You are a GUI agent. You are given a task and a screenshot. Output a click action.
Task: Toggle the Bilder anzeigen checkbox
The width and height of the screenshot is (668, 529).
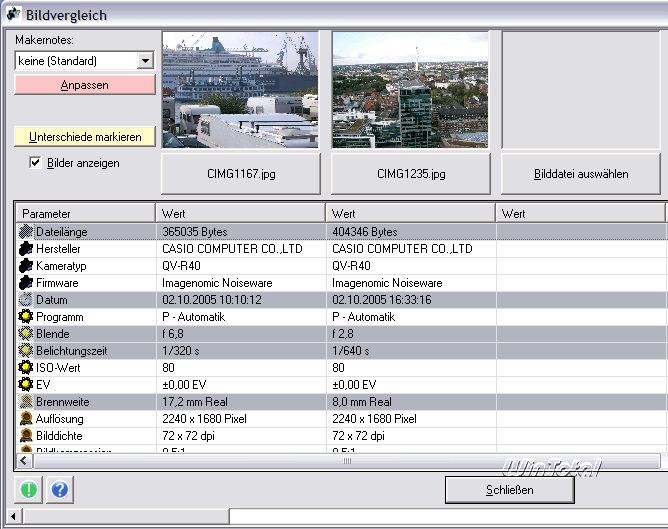[x=35, y=162]
